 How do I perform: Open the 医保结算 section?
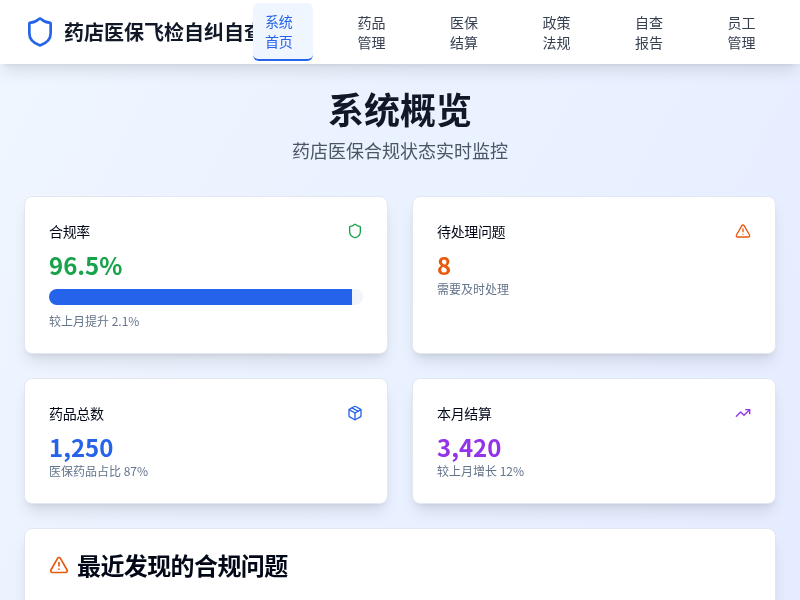(x=463, y=31)
